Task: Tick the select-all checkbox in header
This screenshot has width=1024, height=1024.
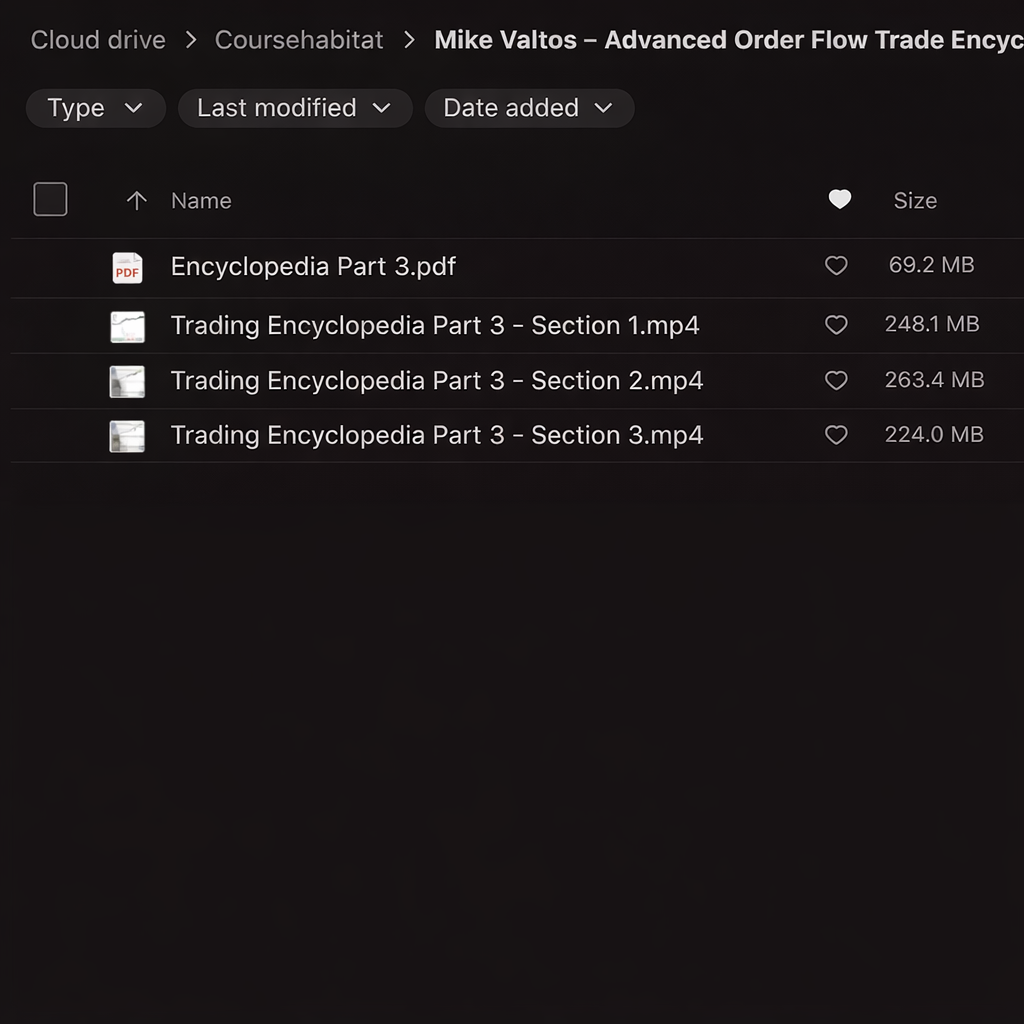Action: 50,200
